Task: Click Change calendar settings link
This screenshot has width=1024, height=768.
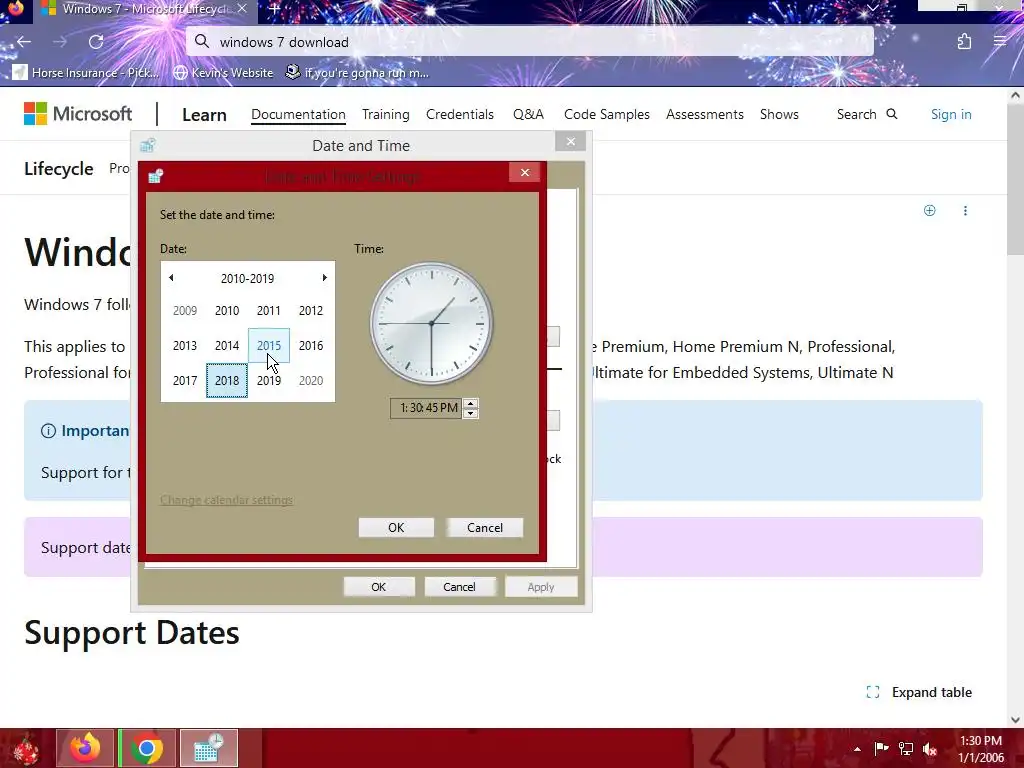Action: pos(227,500)
